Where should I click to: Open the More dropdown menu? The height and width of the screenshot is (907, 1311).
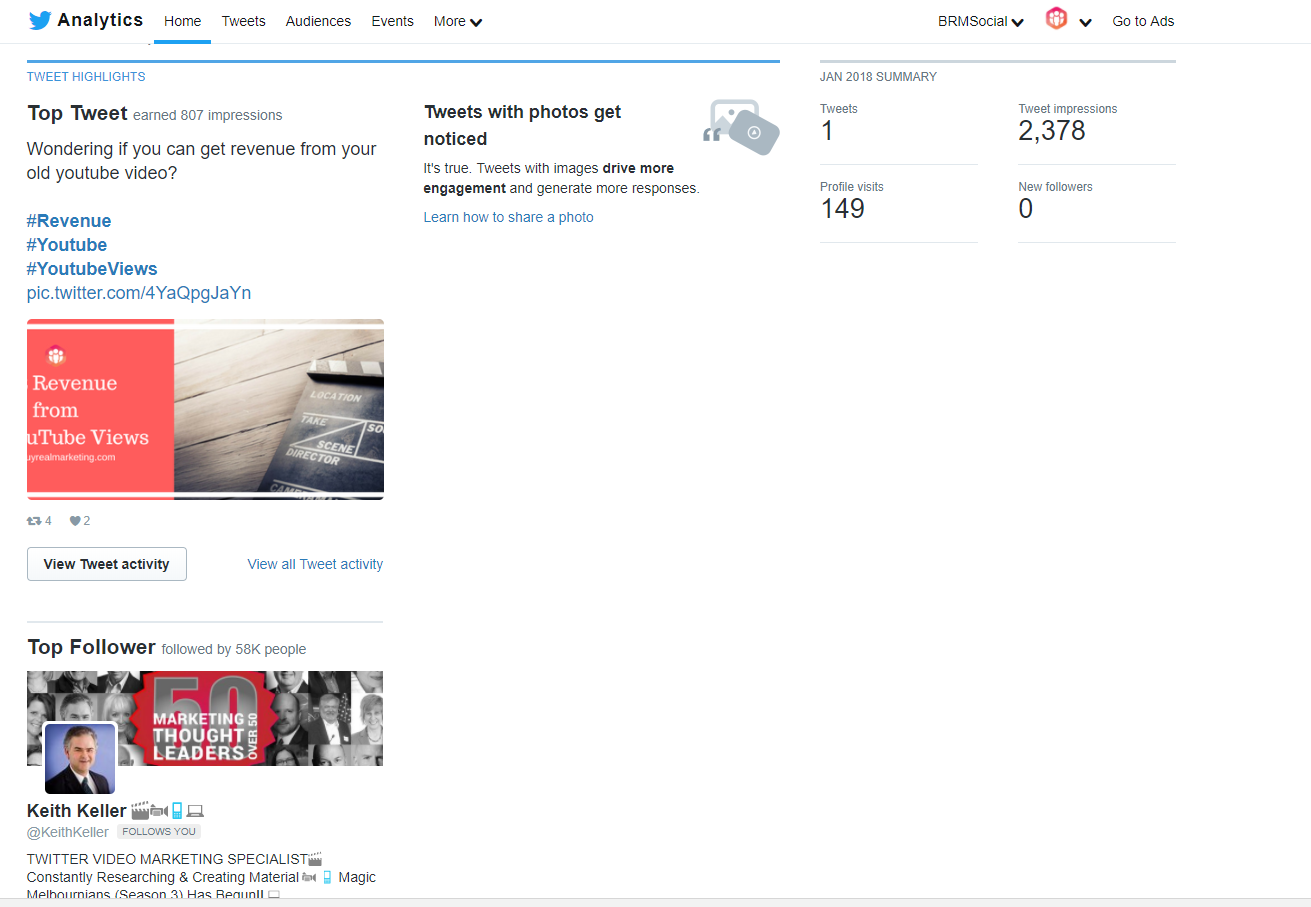click(x=458, y=21)
